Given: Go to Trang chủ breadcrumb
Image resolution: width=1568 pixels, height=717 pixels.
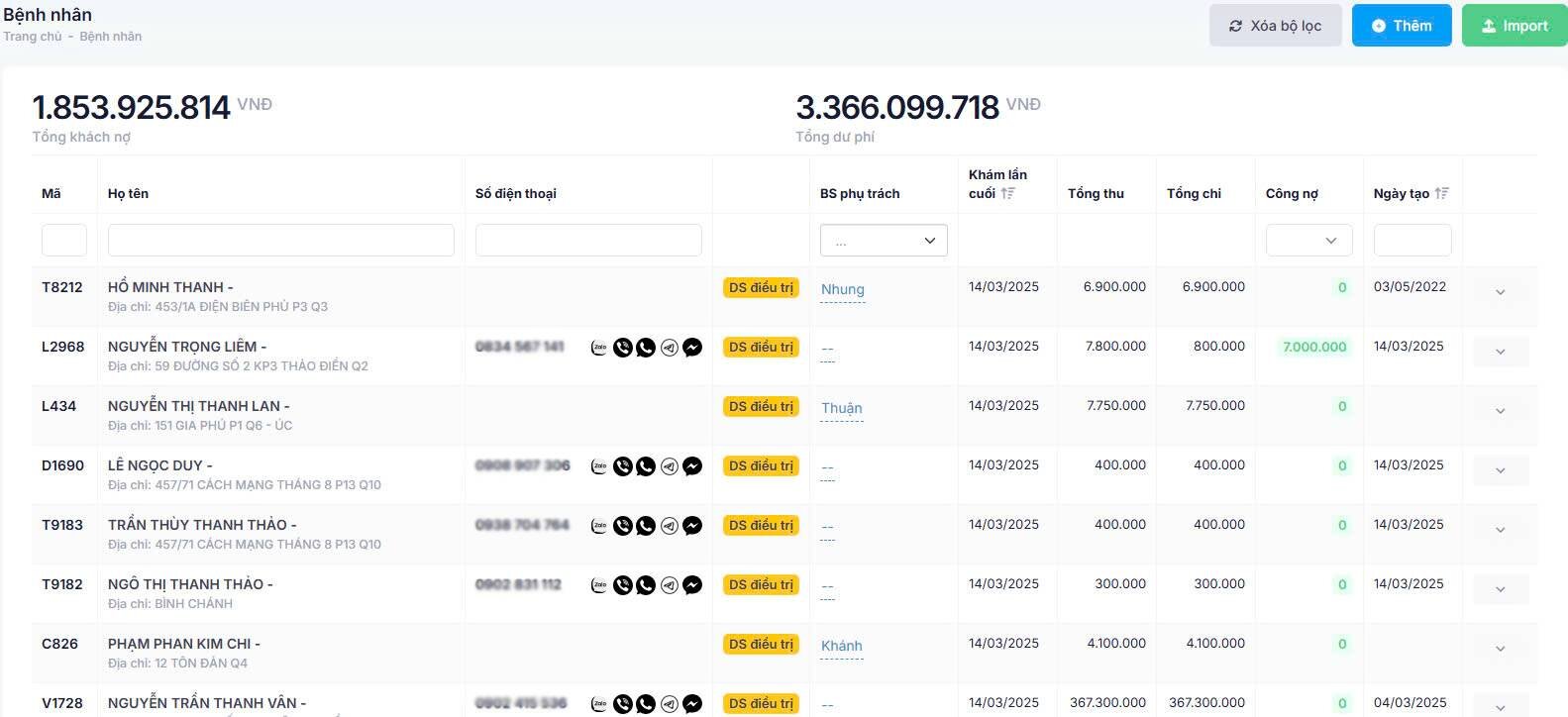Looking at the screenshot, I should tap(33, 37).
